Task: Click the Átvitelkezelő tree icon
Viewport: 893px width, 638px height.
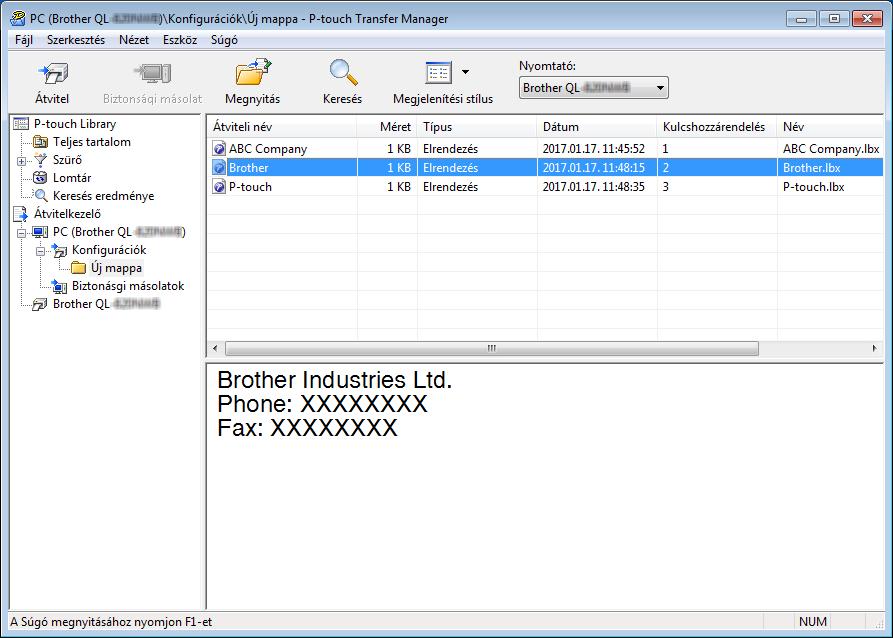Action: click(x=21, y=214)
